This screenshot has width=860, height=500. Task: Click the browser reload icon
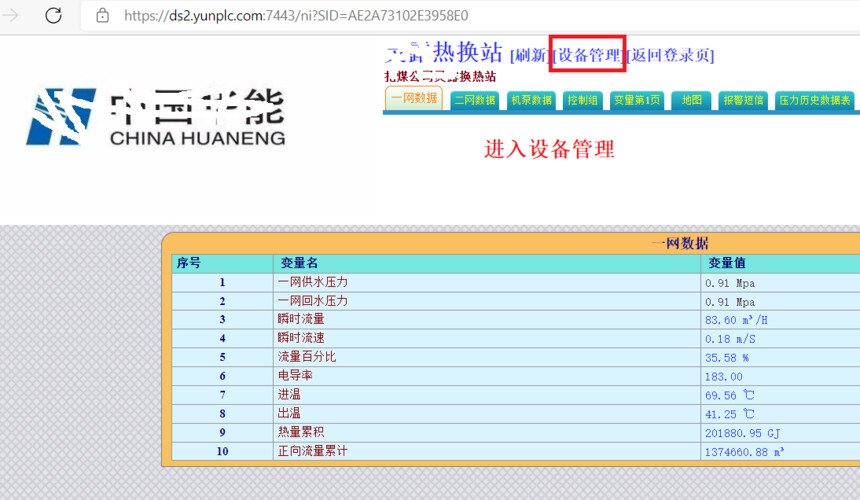pyautogui.click(x=53, y=15)
